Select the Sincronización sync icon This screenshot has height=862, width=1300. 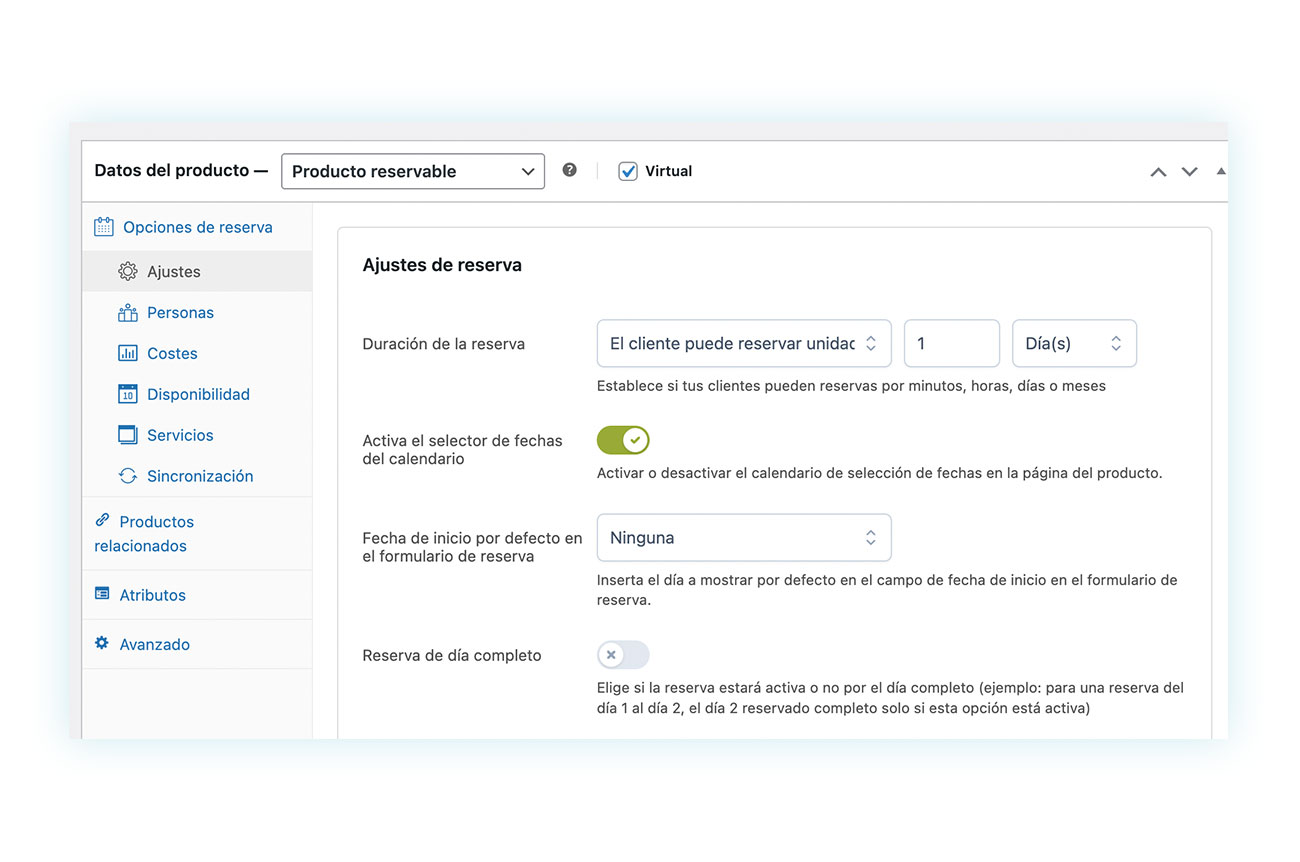(x=128, y=476)
